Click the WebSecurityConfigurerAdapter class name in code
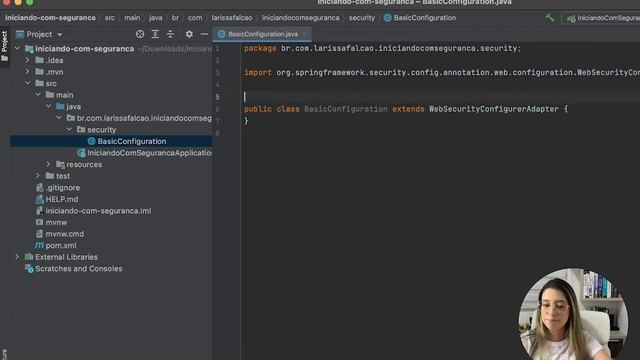The height and width of the screenshot is (360, 640). point(493,109)
